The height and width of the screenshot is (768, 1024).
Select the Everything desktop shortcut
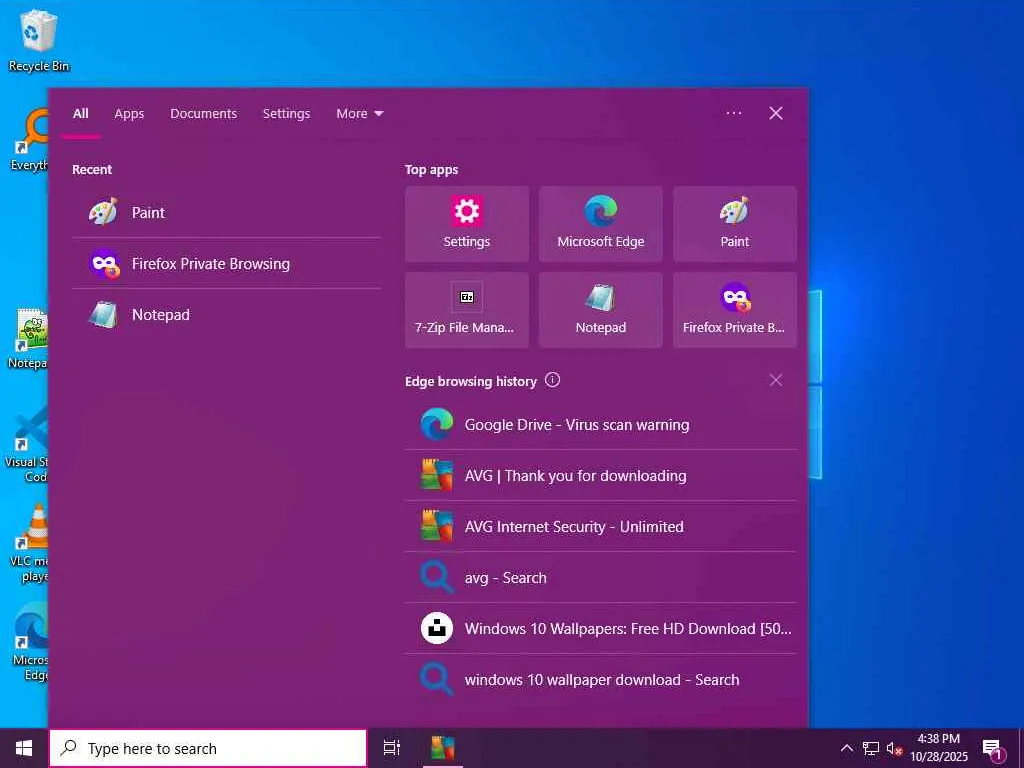(x=29, y=140)
